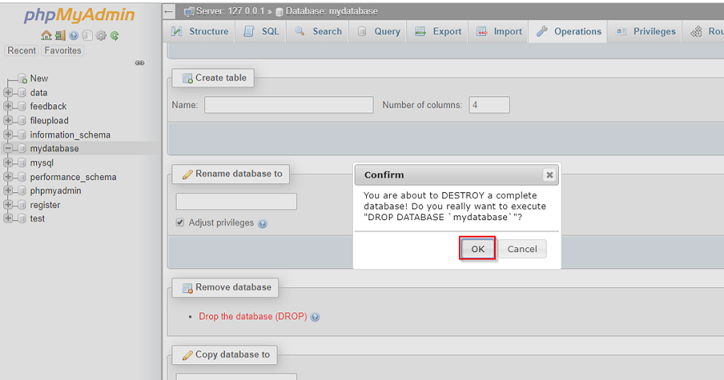
Task: Cancel the DROP DATABASE confirmation
Action: coord(522,249)
